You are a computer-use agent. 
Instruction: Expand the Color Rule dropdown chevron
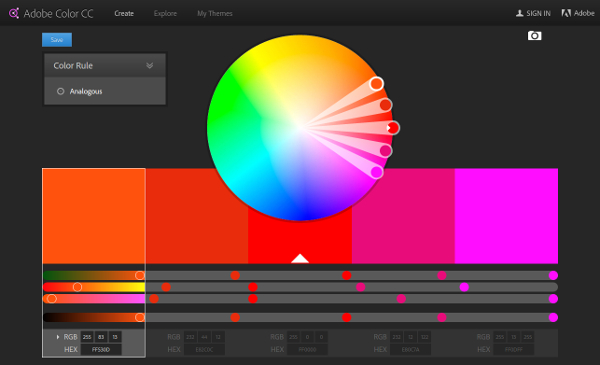pyautogui.click(x=150, y=65)
